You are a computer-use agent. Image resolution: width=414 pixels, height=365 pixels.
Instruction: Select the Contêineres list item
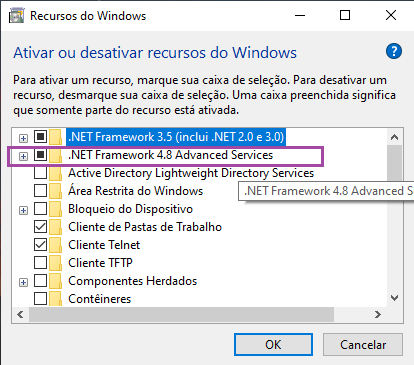[99, 299]
